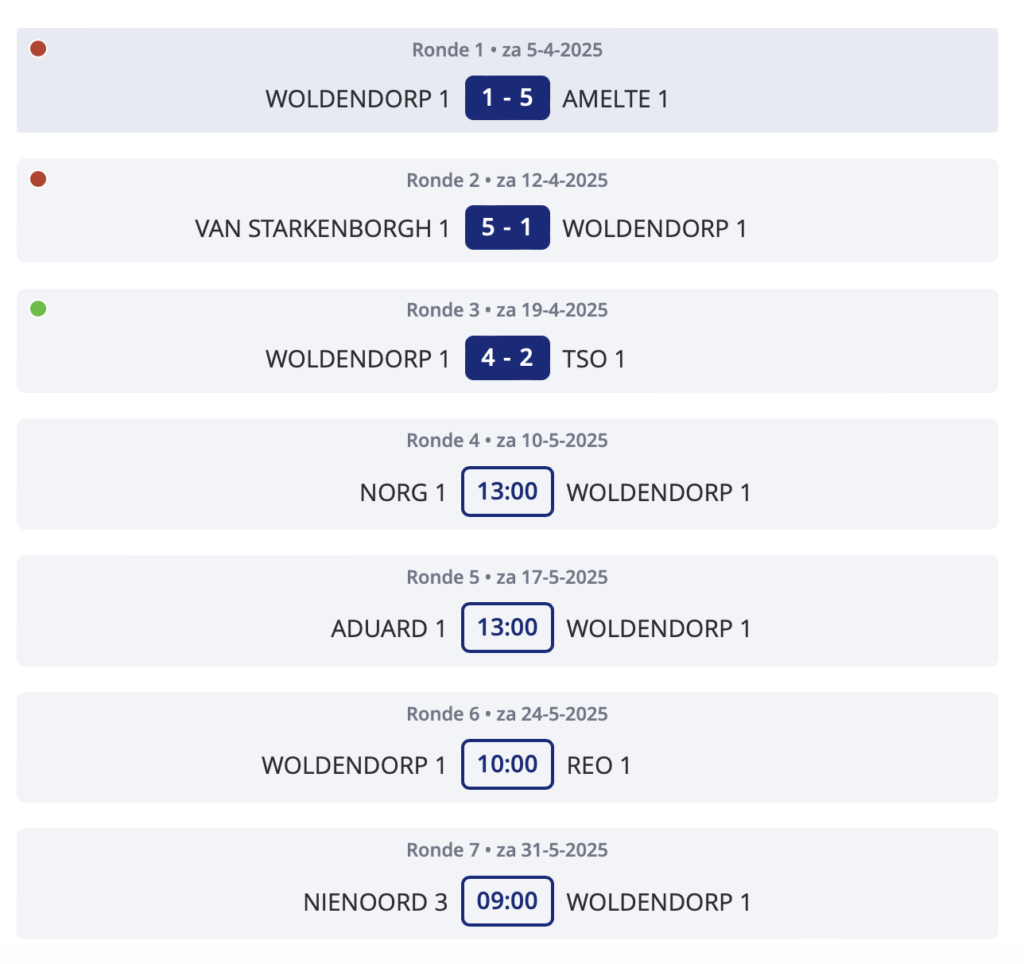This screenshot has height=964, width=1024.
Task: Open the TSO 1 team name
Action: tap(594, 359)
